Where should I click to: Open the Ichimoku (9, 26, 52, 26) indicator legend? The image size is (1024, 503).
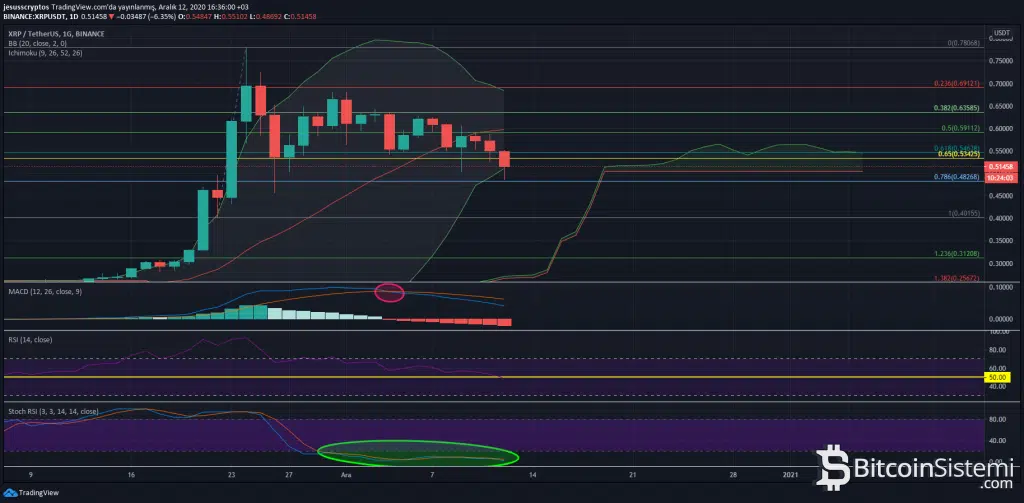click(x=43, y=52)
